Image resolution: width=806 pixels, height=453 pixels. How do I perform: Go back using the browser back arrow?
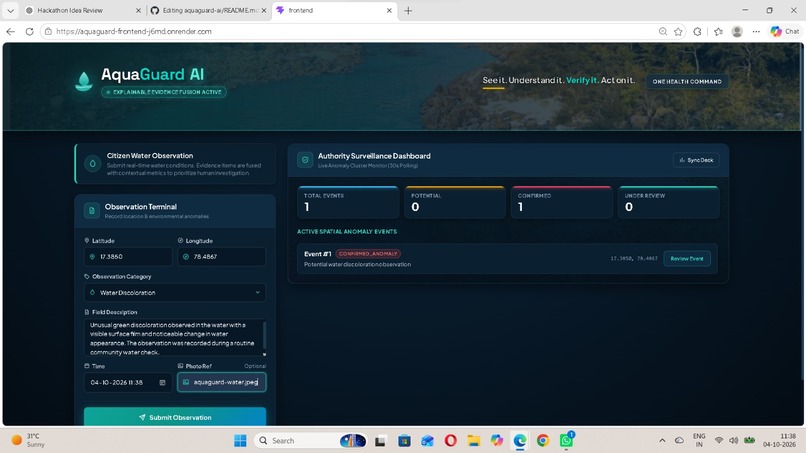point(10,31)
